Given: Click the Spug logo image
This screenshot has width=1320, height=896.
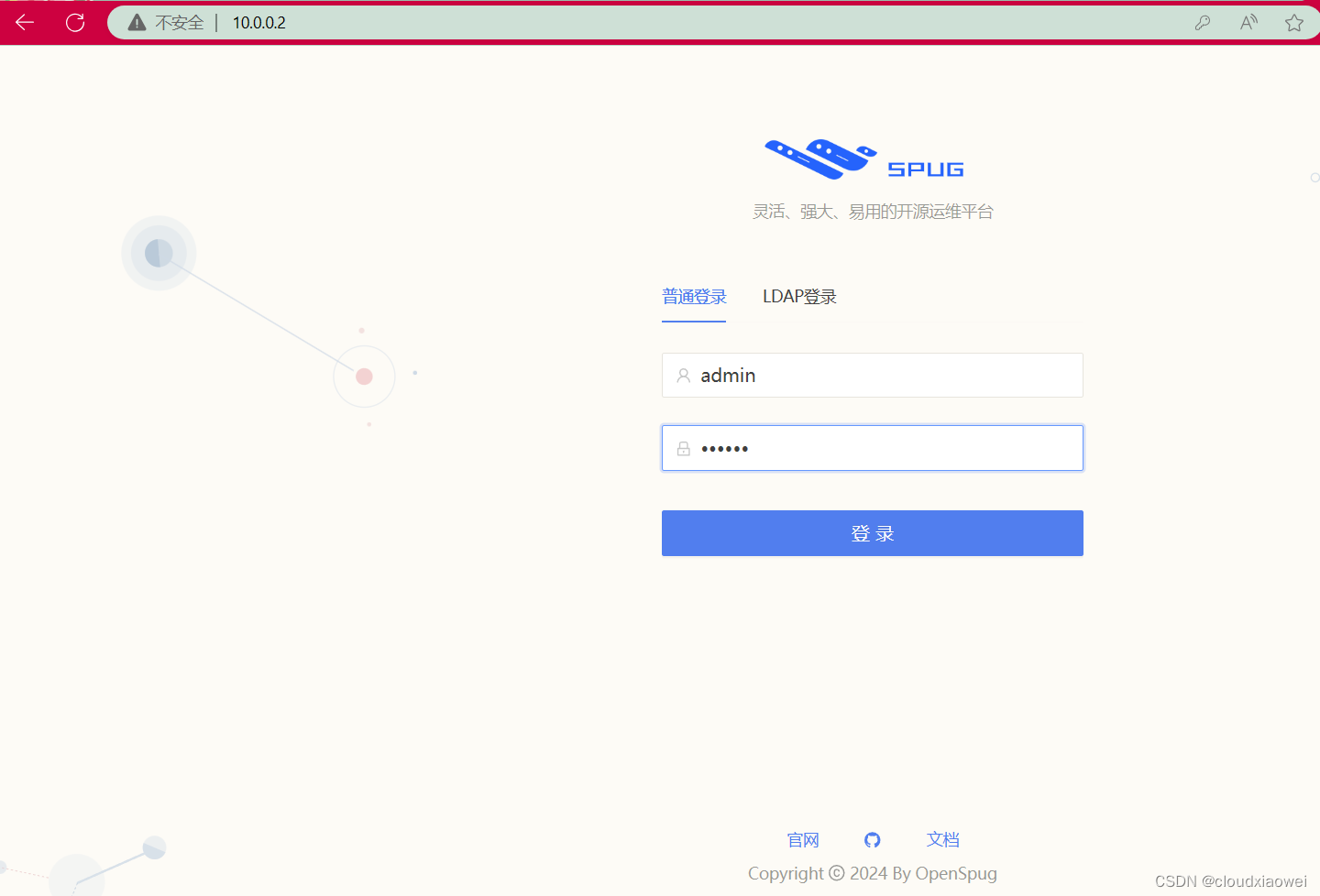Looking at the screenshot, I should tap(864, 159).
